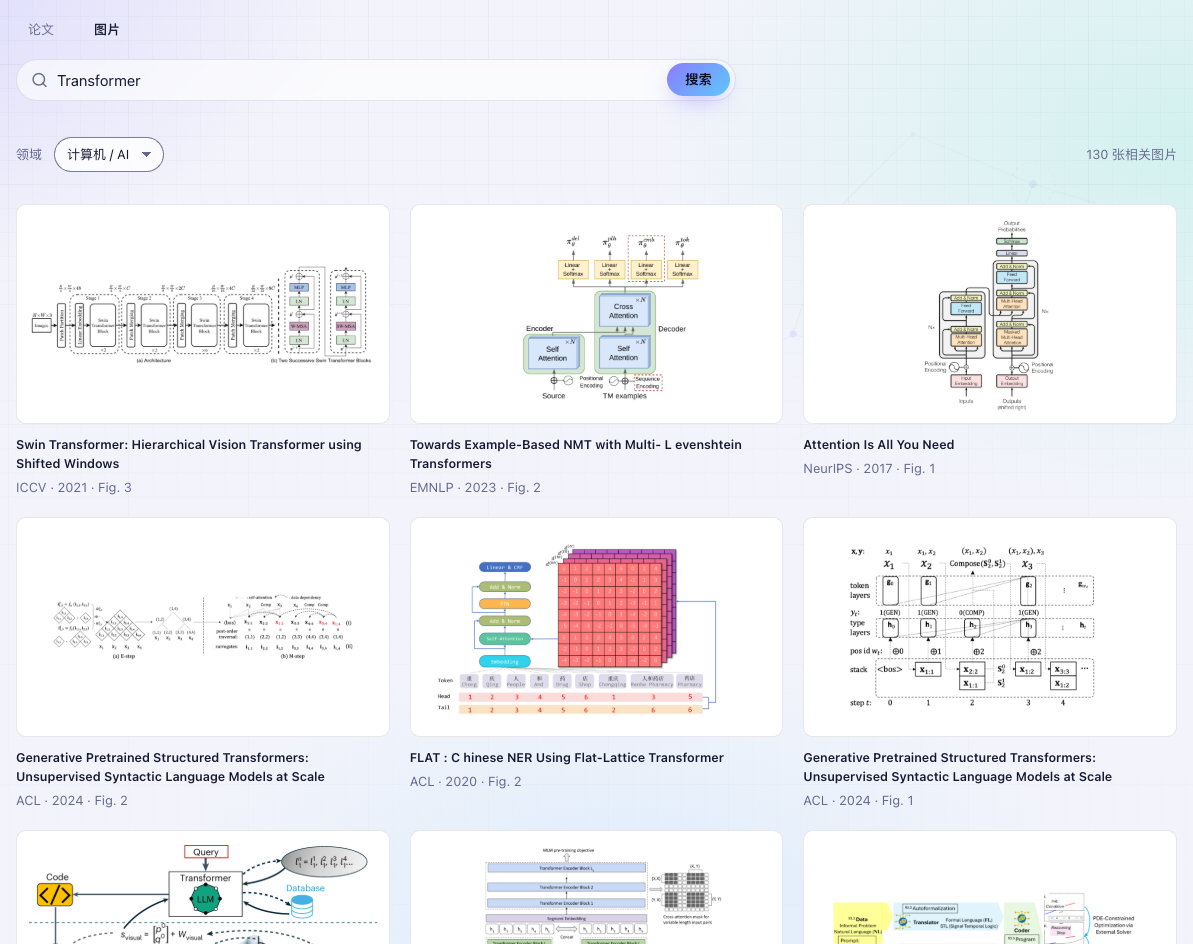Click the EMNLP · 2023 · Fig. 2 caption
This screenshot has width=1193, height=944.
coord(476,488)
